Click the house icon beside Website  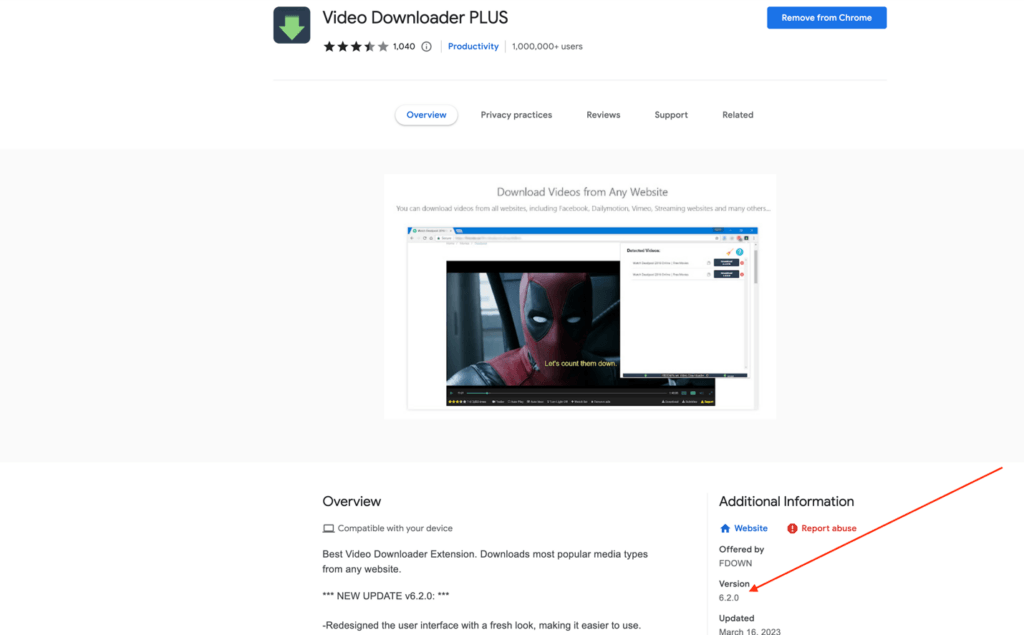725,528
